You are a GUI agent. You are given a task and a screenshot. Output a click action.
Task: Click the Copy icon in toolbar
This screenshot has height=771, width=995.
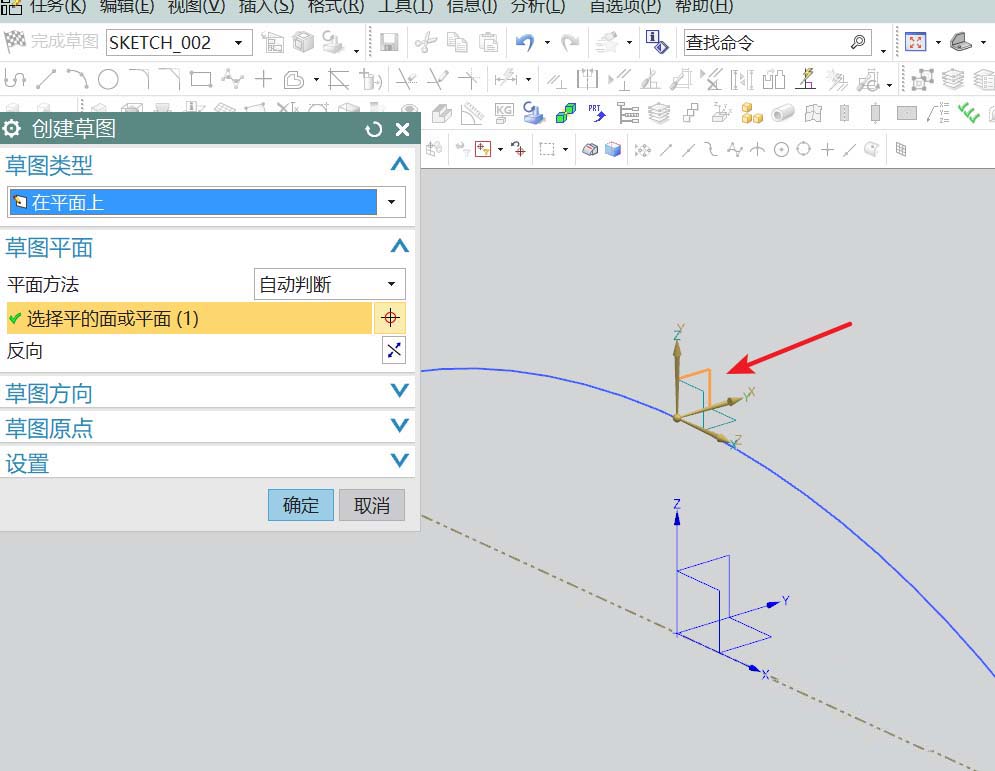point(457,43)
